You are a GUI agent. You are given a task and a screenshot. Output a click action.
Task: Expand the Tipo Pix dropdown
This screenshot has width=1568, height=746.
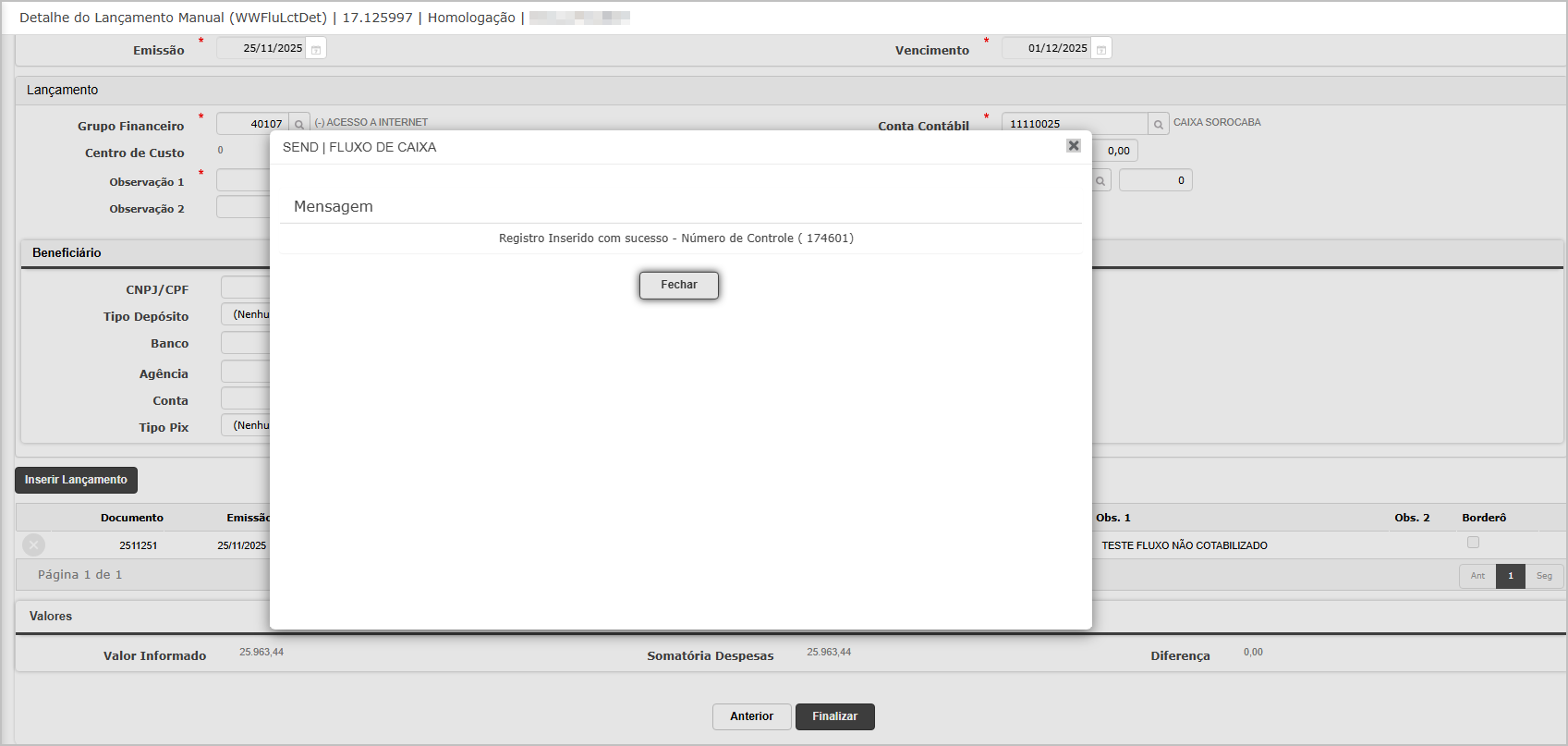click(247, 425)
